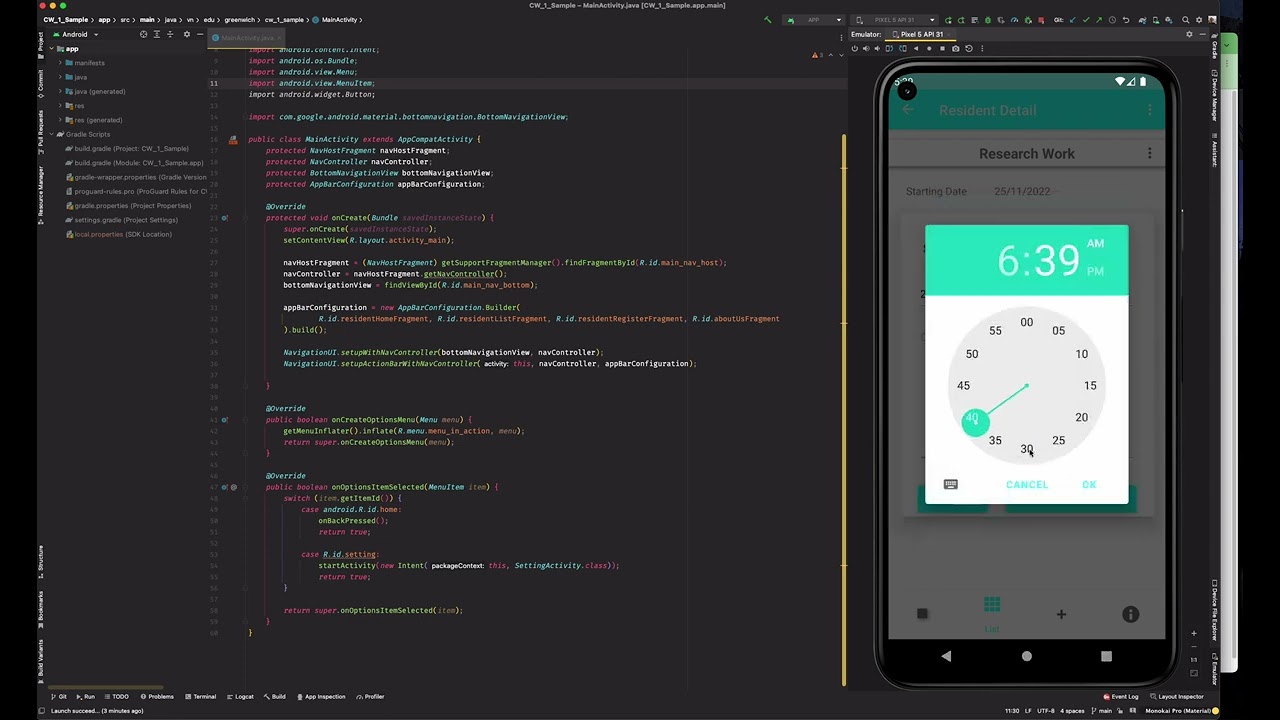
Task: Click the Android Home circle button
Action: [x=1026, y=656]
